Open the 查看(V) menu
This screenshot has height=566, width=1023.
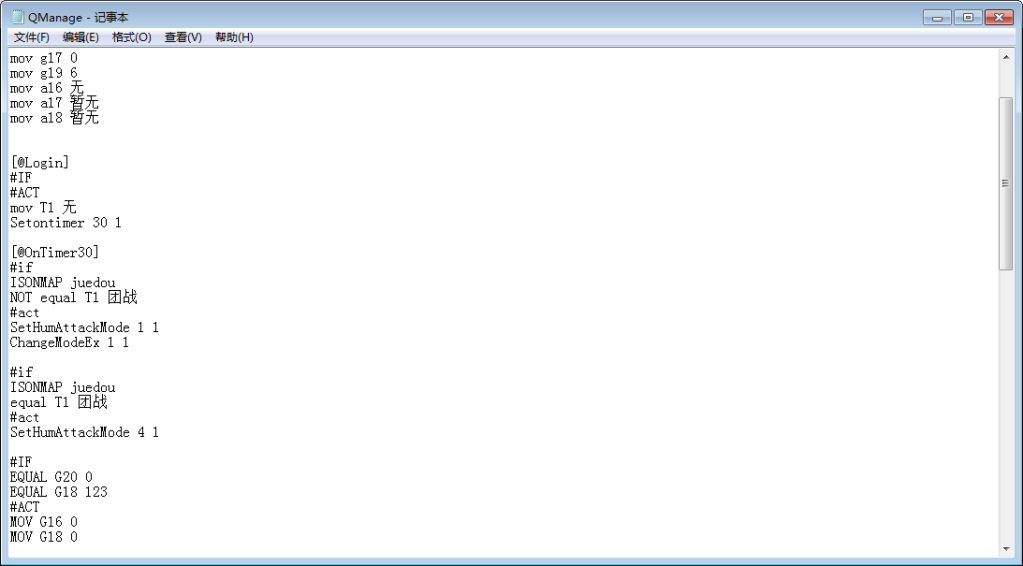point(183,37)
